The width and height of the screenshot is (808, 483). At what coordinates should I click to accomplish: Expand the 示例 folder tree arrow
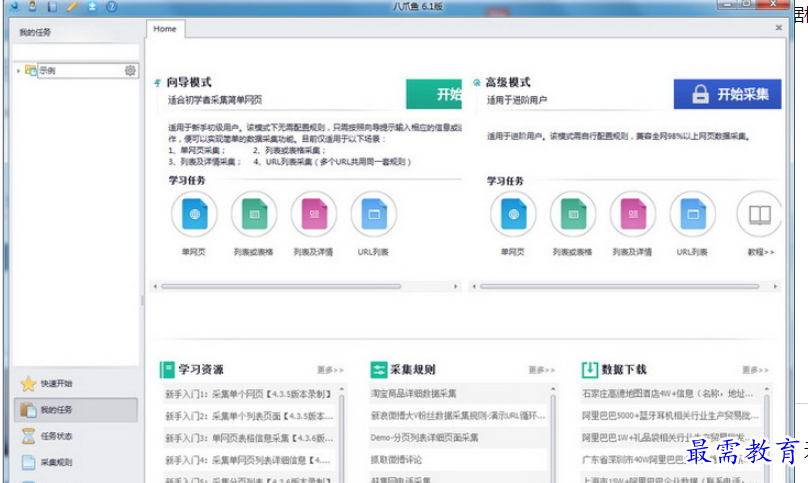tap(19, 71)
